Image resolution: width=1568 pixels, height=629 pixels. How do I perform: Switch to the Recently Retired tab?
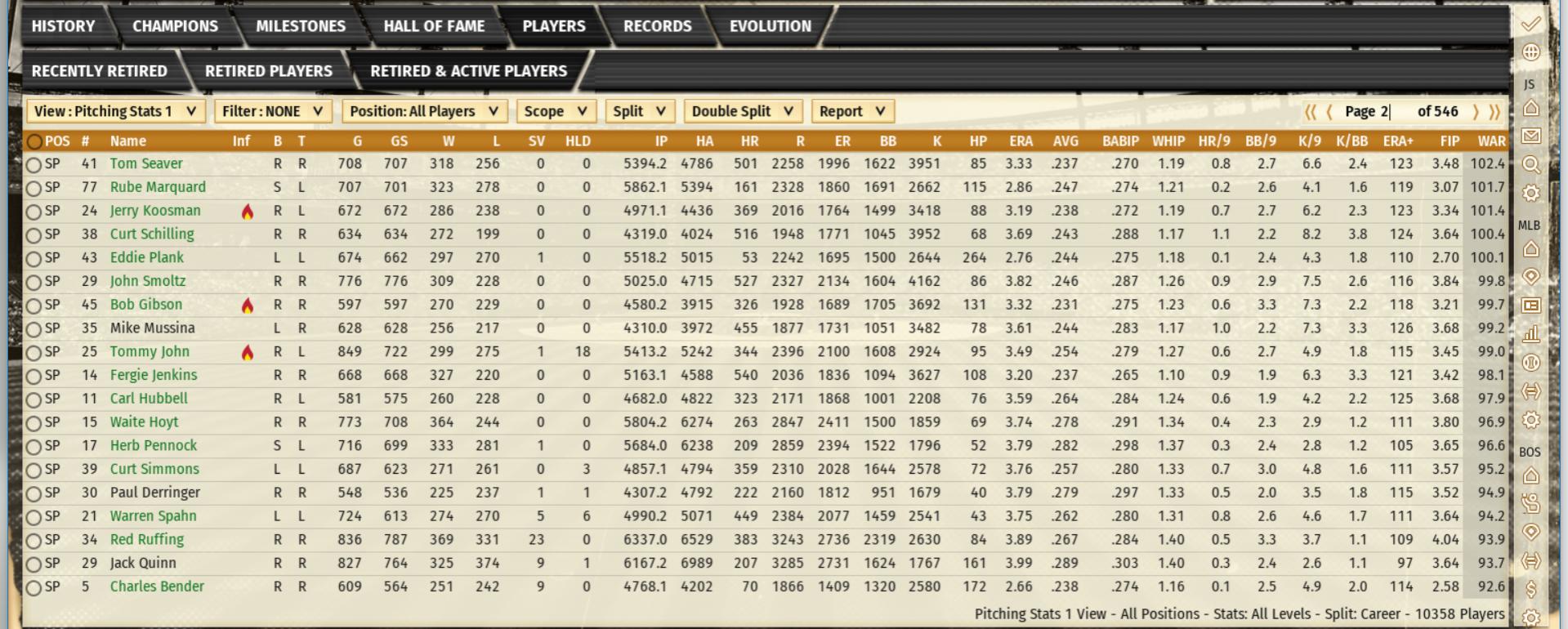coord(100,71)
